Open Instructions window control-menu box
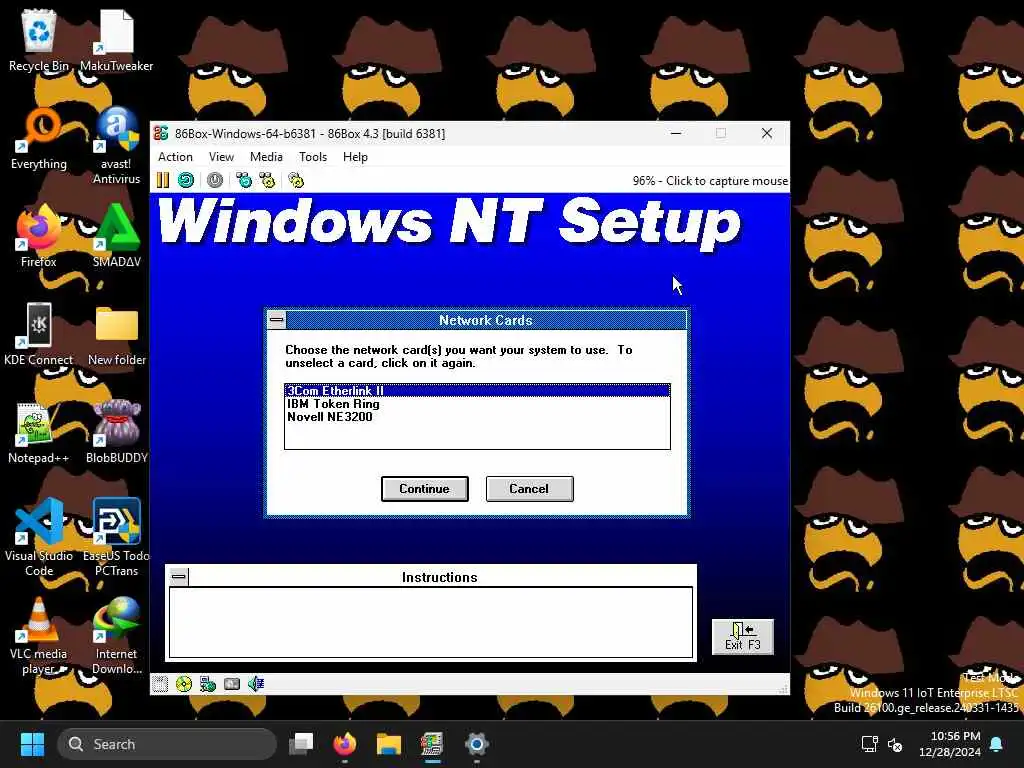Screen dimensions: 1024x768 (178, 577)
